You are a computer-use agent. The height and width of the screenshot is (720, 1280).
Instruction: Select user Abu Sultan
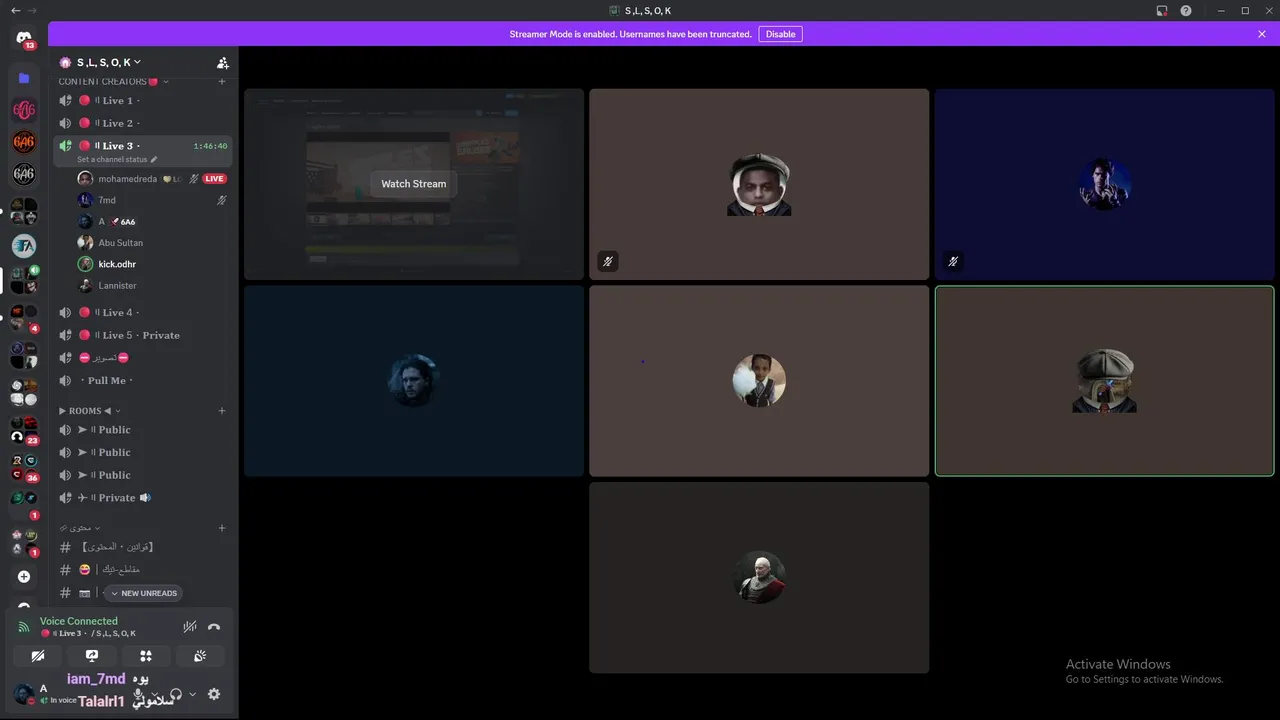pos(151,243)
